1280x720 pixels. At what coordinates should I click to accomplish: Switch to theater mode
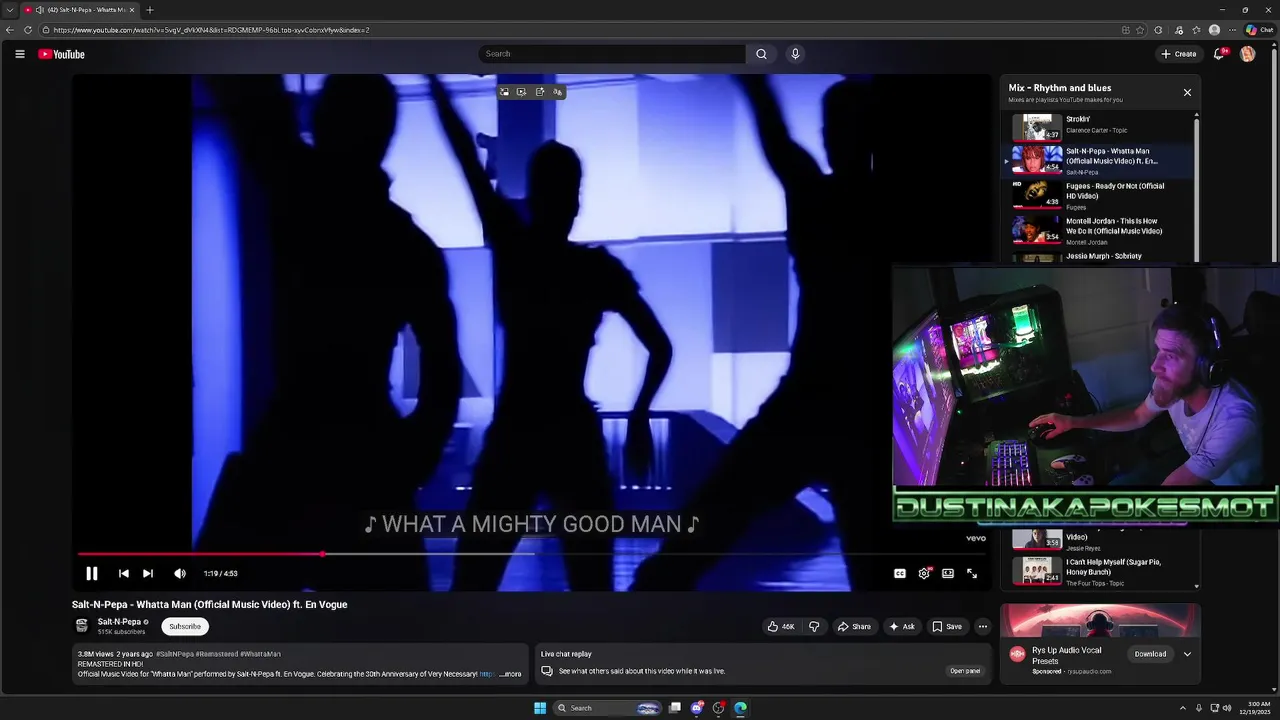tap(948, 573)
